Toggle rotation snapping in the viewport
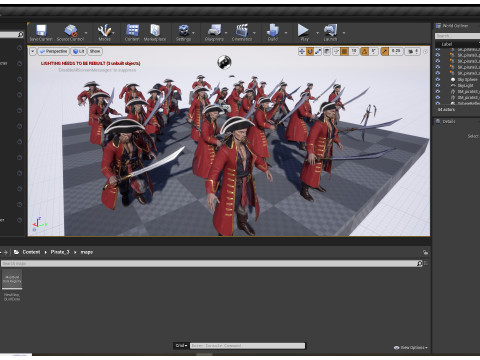 (364, 51)
